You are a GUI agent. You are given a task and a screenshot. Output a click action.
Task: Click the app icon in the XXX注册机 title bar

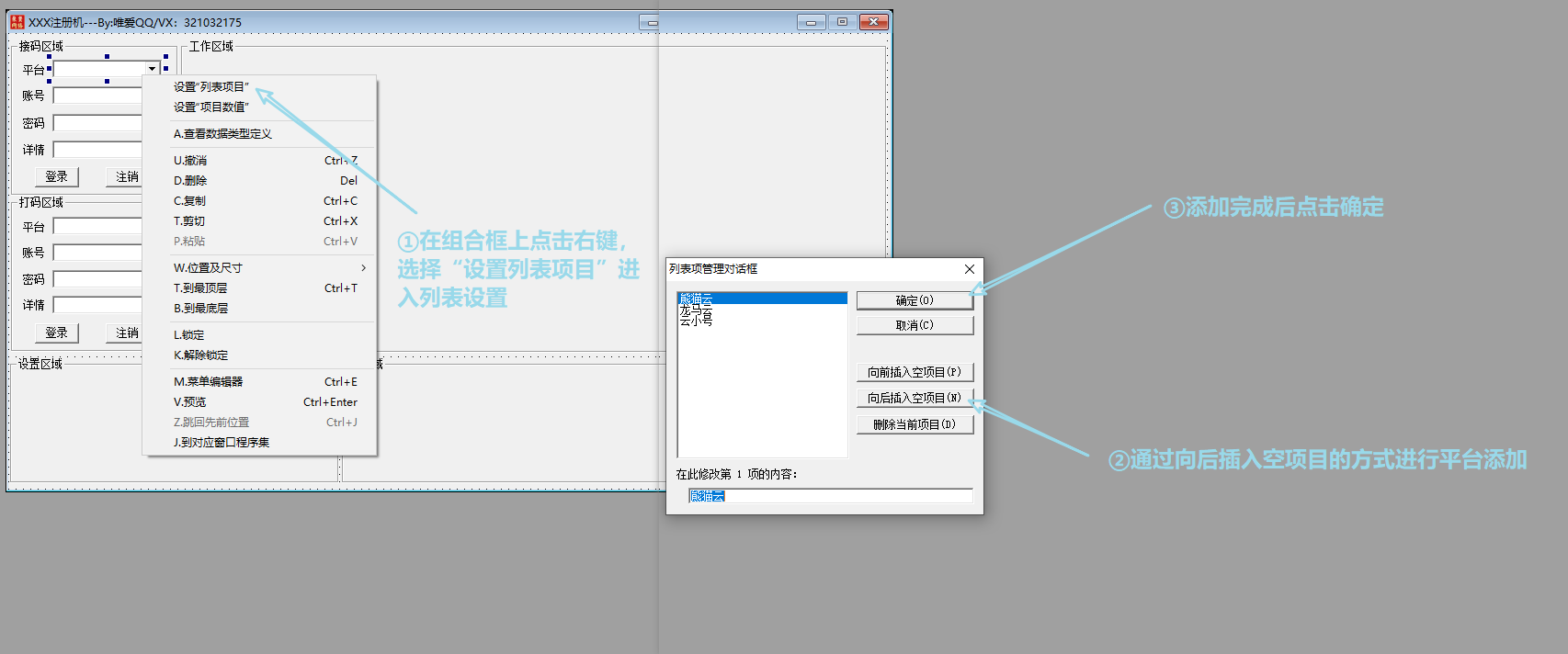point(17,22)
